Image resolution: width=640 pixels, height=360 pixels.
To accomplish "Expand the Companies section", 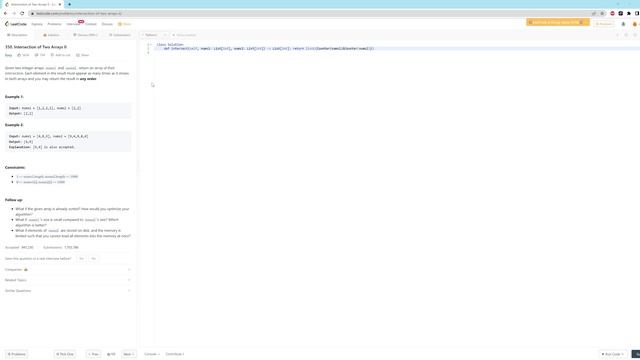I will point(68,270).
